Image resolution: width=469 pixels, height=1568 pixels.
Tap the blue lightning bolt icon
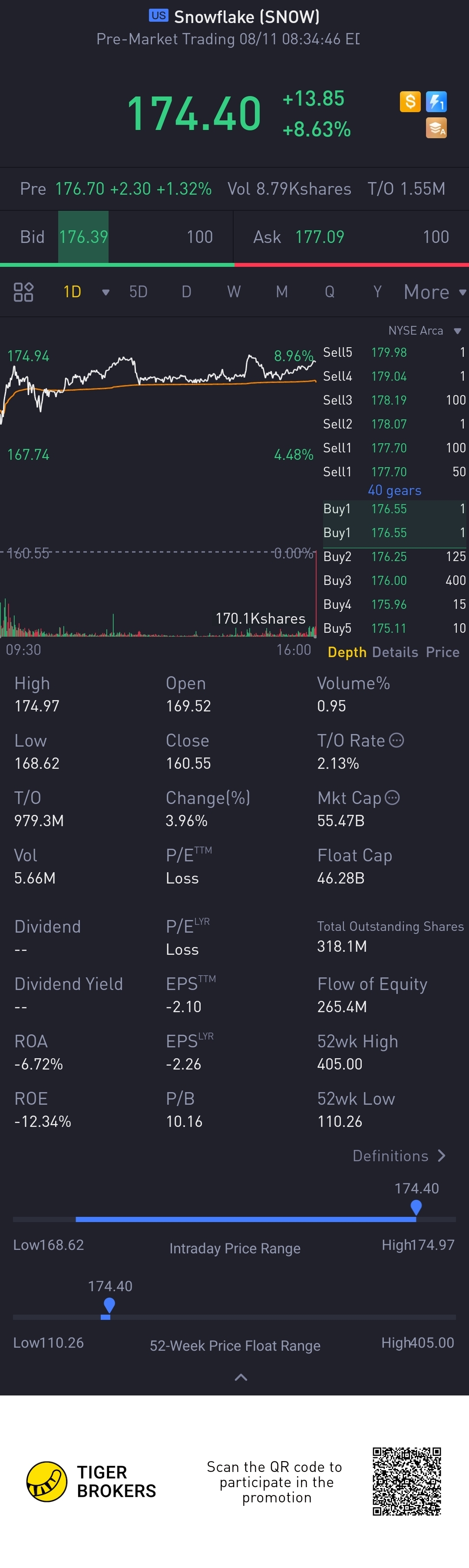click(436, 102)
